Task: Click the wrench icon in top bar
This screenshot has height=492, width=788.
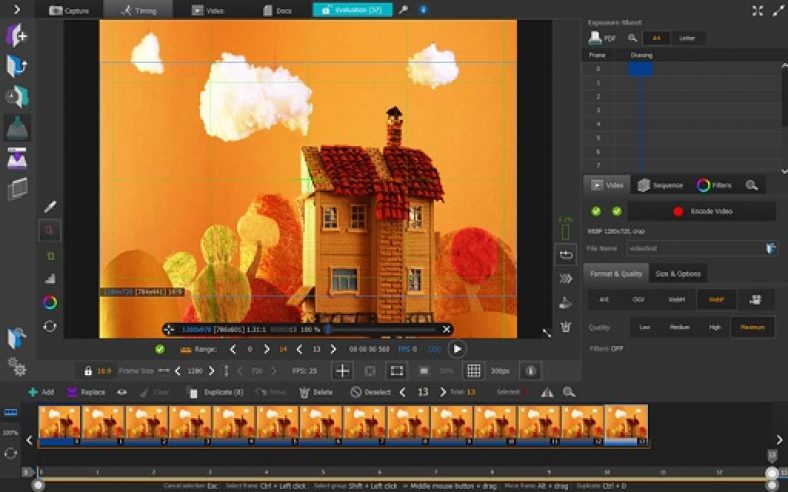Action: pos(403,10)
